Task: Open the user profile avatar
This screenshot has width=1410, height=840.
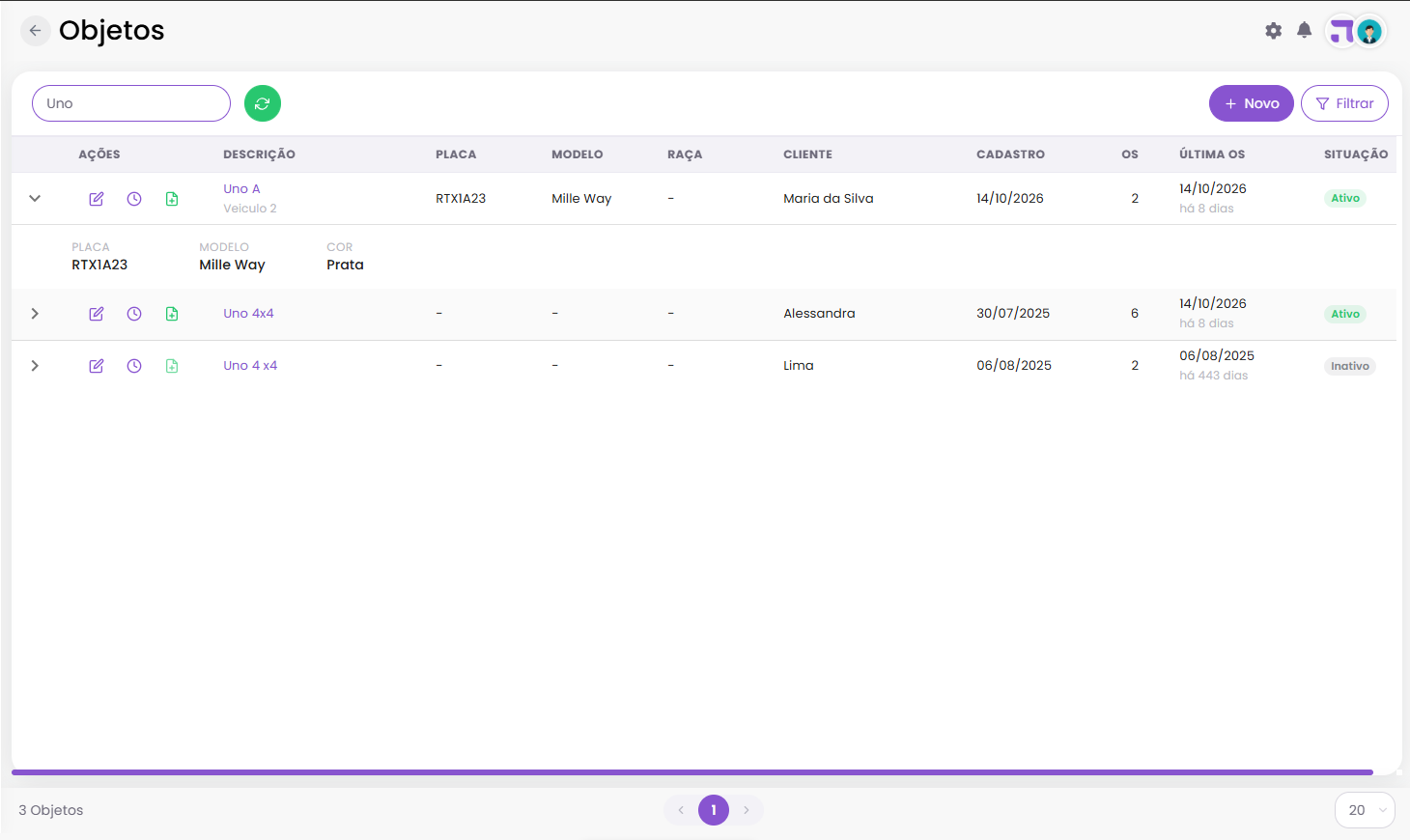Action: [1369, 32]
